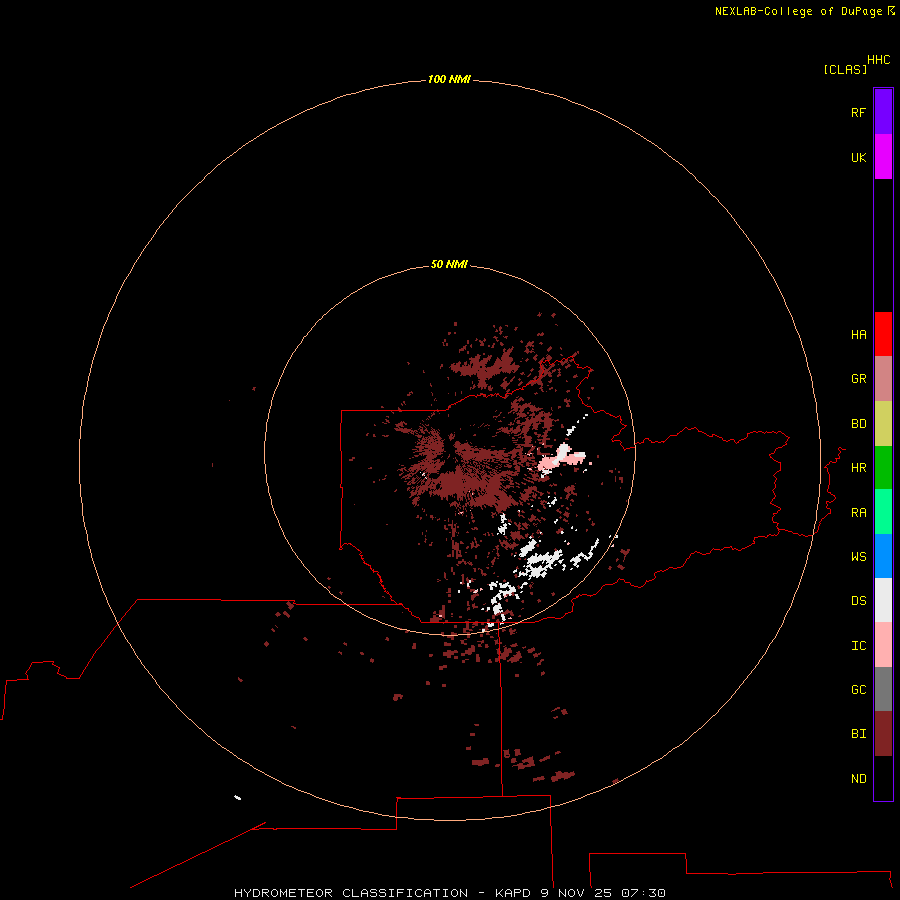Click the UK legend label
This screenshot has width=900, height=900.
click(858, 157)
